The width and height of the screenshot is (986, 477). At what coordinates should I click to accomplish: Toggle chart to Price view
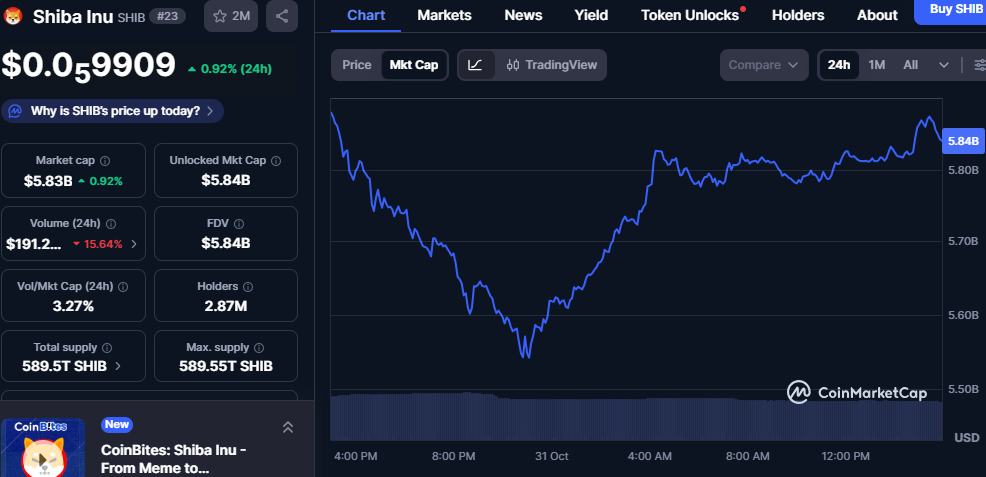pyautogui.click(x=356, y=65)
